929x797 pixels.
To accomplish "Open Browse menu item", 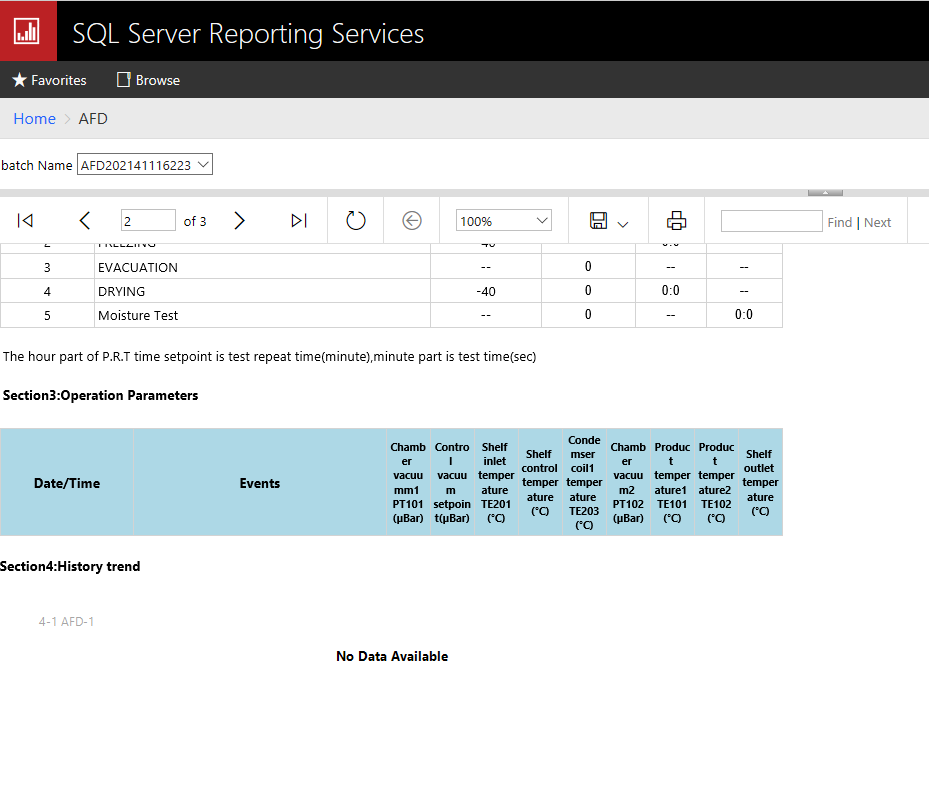I will [x=148, y=80].
